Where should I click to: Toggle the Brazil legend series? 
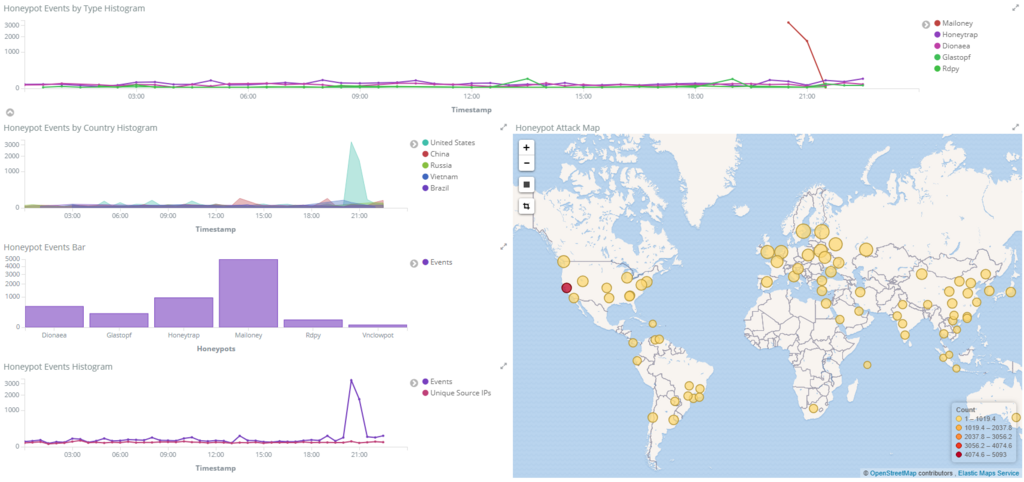pos(436,188)
